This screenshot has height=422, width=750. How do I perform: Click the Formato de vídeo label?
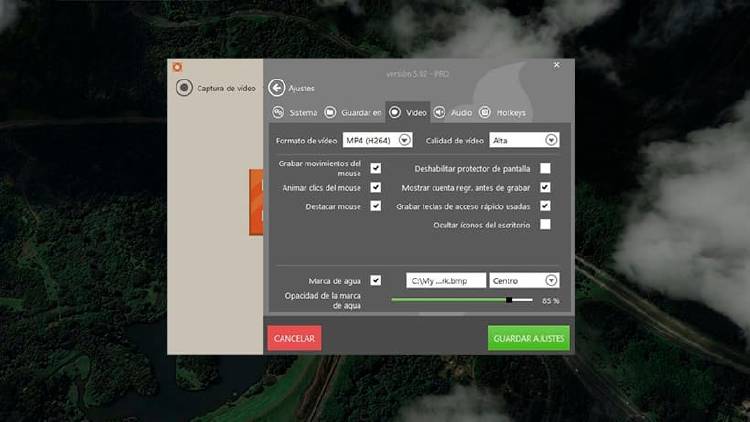tap(306, 141)
